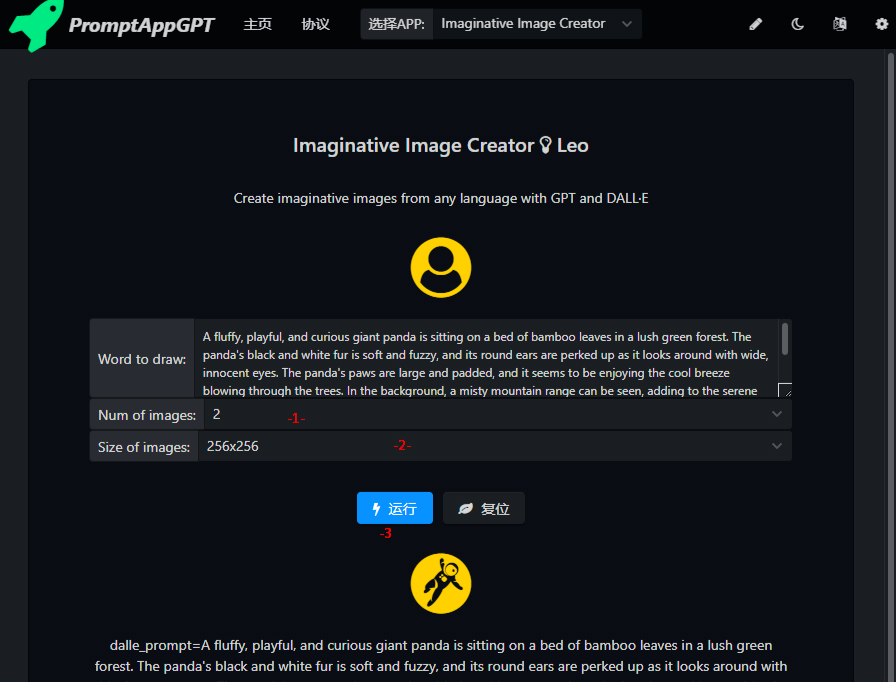Click the 'Word to draw:' label
Image resolution: width=896 pixels, height=682 pixels.
[142, 359]
